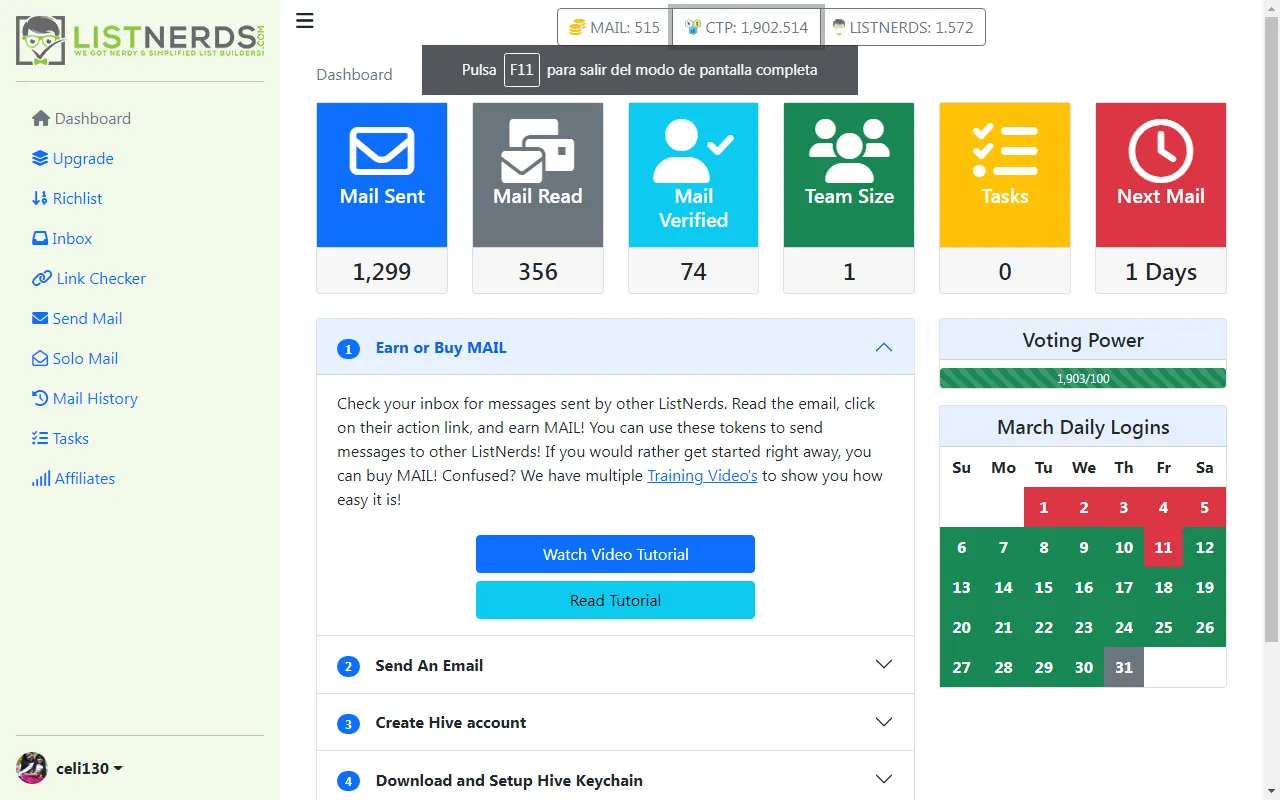Click the March Daily Logins heading
Image resolution: width=1280 pixels, height=800 pixels.
1083,427
